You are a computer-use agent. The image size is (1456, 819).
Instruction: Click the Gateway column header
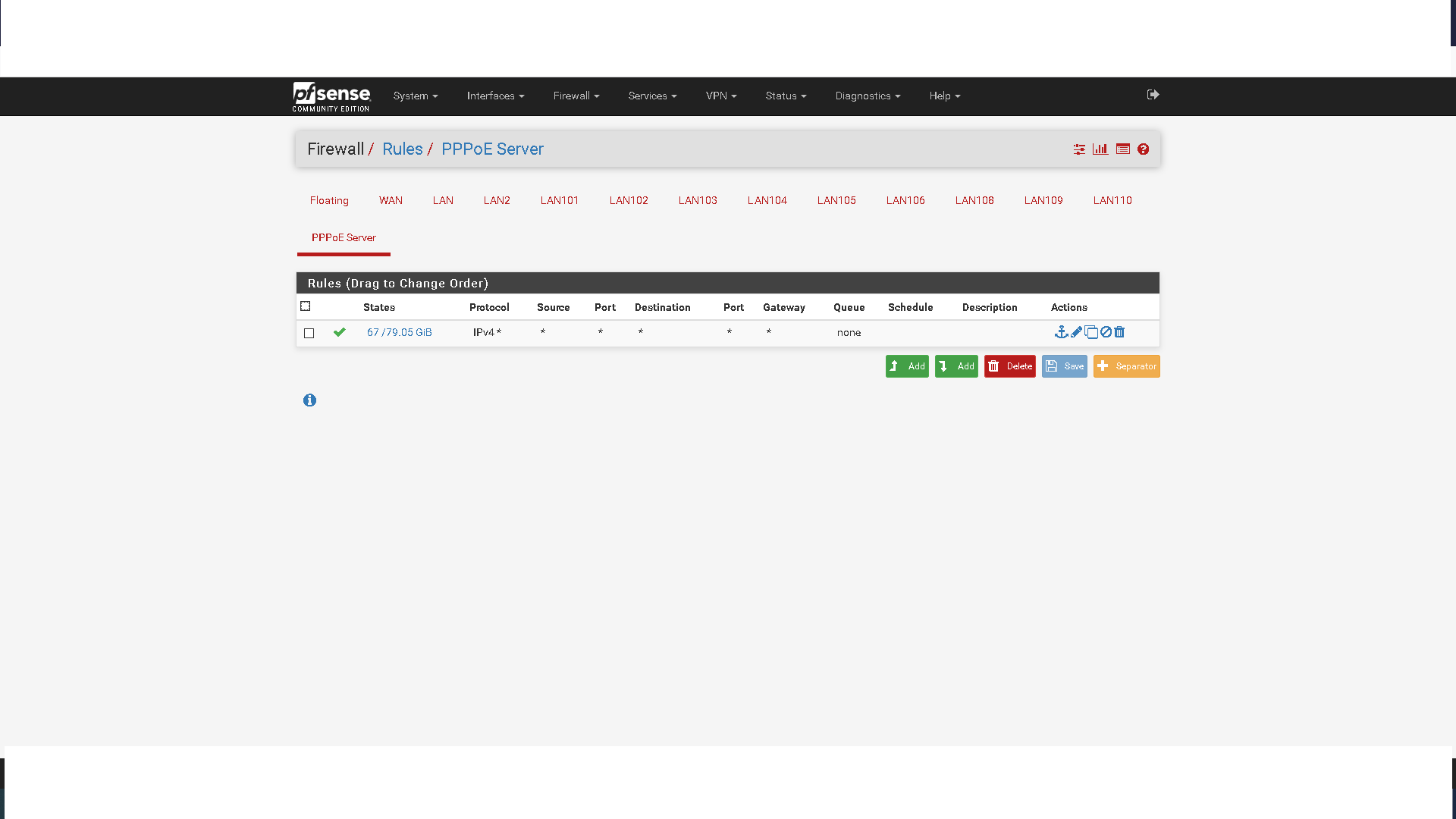[x=784, y=307]
